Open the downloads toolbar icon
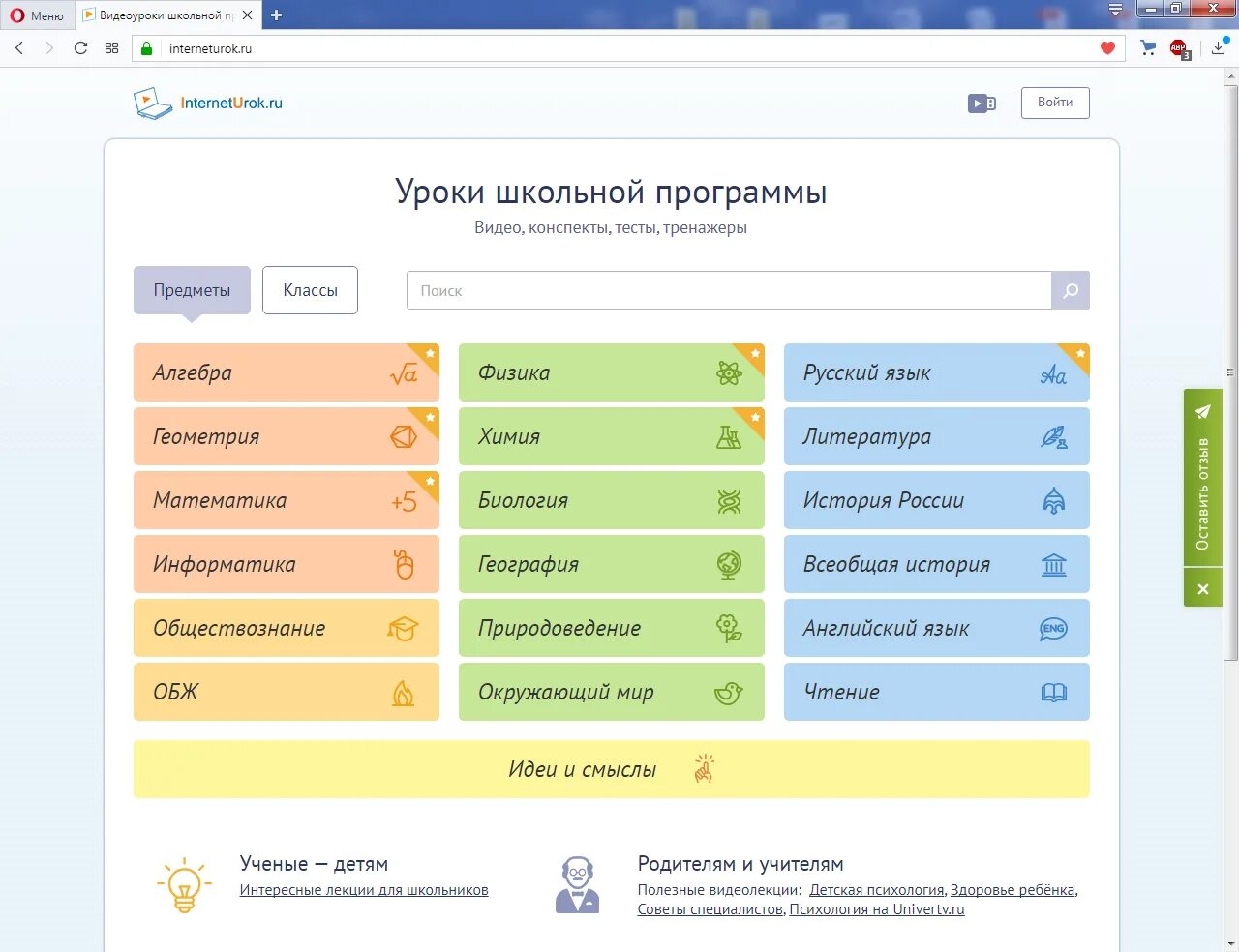 [x=1219, y=48]
